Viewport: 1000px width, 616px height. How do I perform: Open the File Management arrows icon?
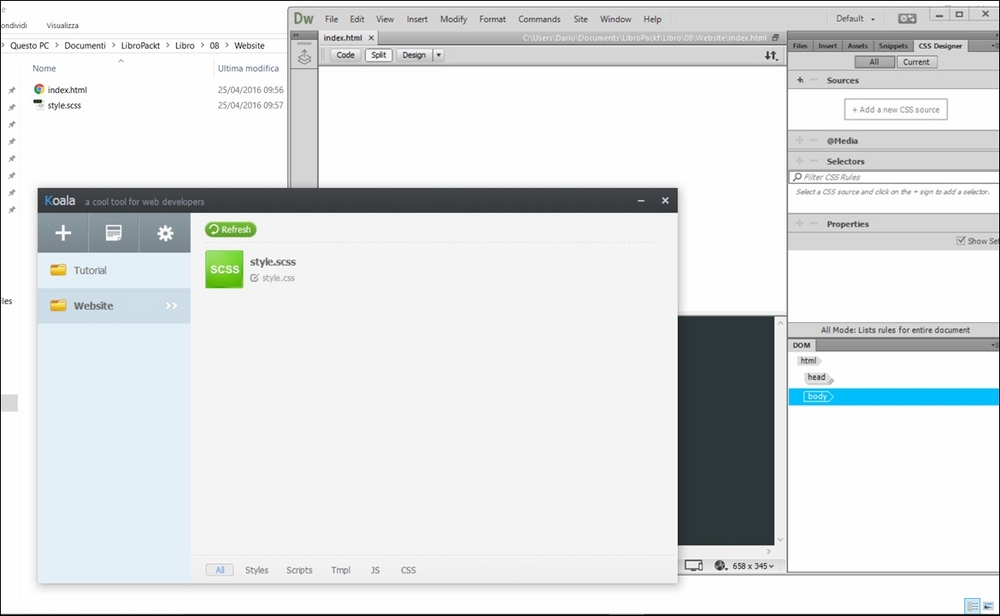771,55
